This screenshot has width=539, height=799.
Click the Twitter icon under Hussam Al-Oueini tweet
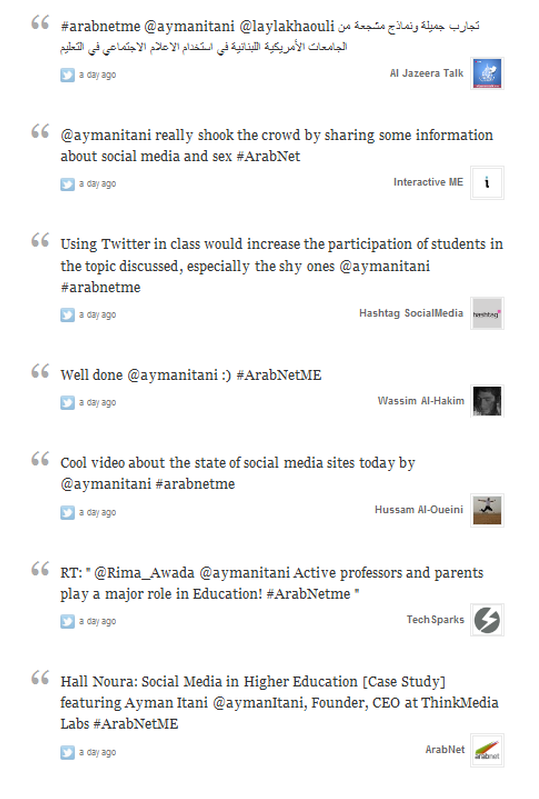coord(67,512)
